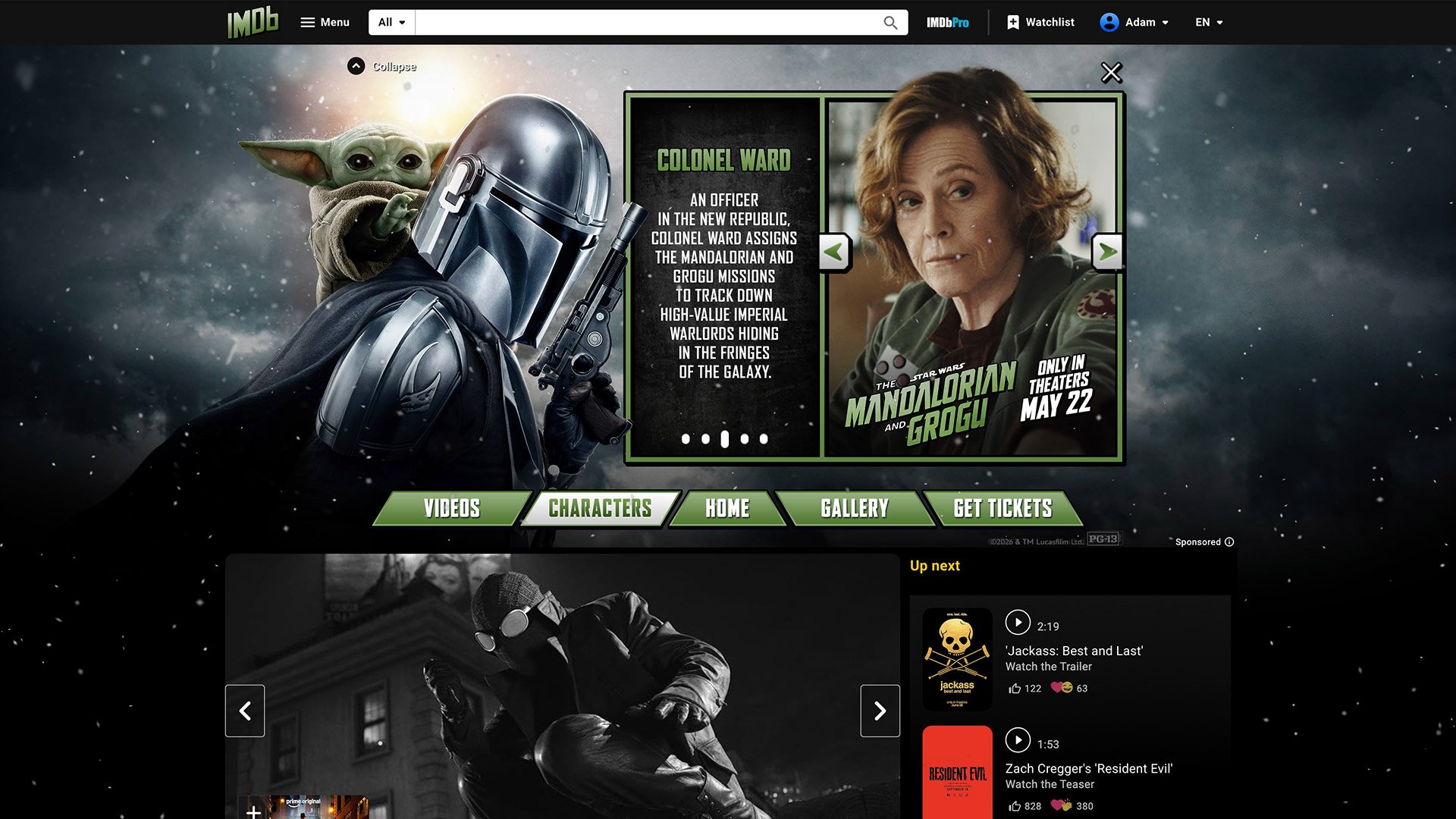
Task: Collapse the sponsored Mandalorian banner
Action: 382,66
